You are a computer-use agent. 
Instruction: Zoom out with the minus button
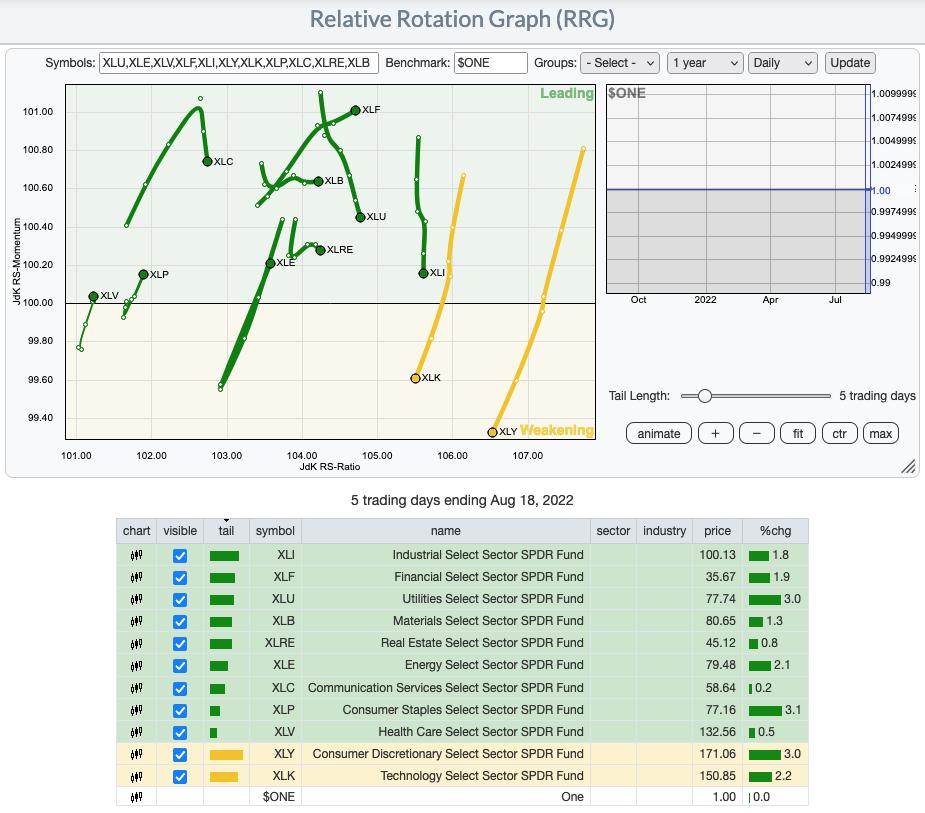756,434
